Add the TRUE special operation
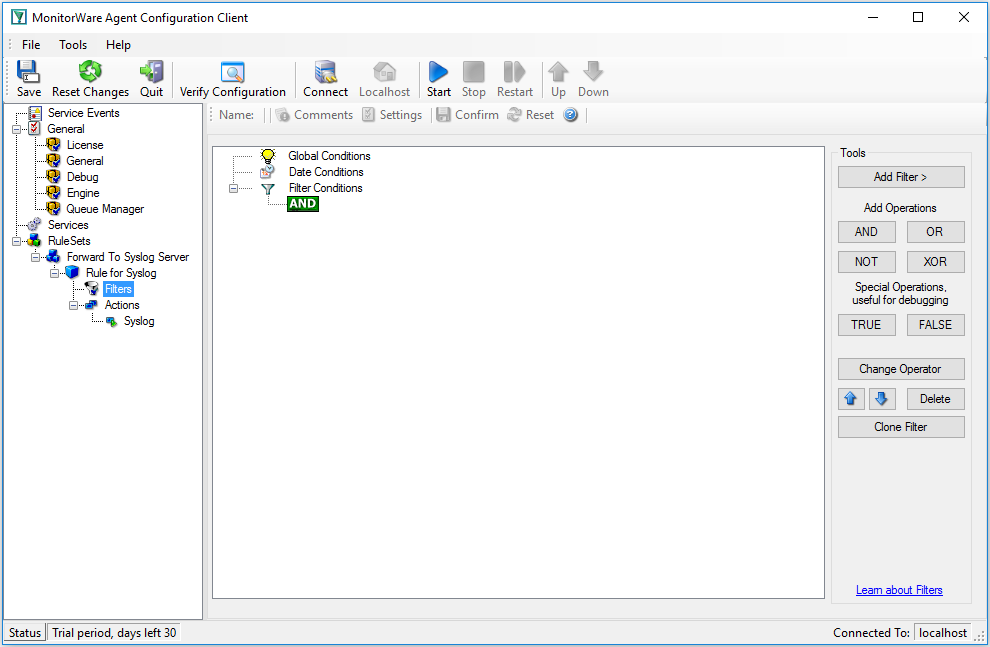The width and height of the screenshot is (990, 647). pos(866,325)
